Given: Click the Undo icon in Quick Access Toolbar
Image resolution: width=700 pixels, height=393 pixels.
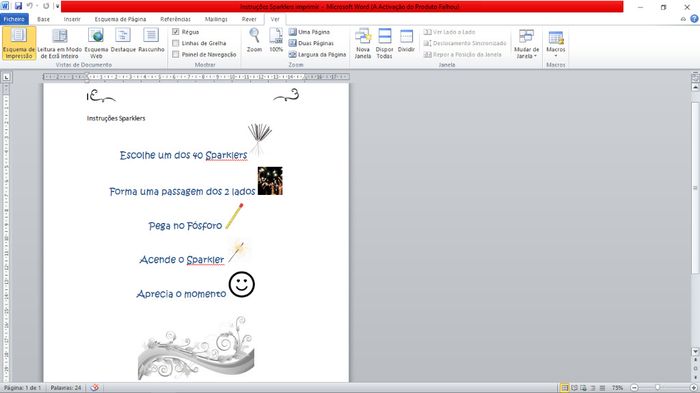Looking at the screenshot, I should pos(29,6).
